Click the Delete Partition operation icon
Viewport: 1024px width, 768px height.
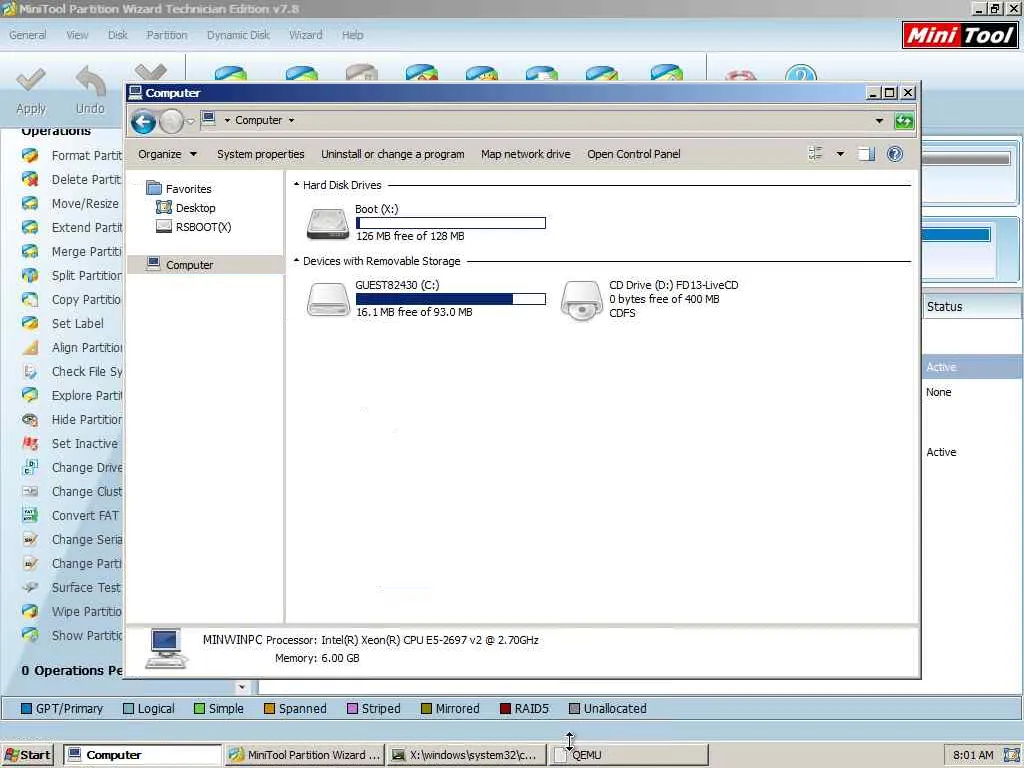point(30,179)
